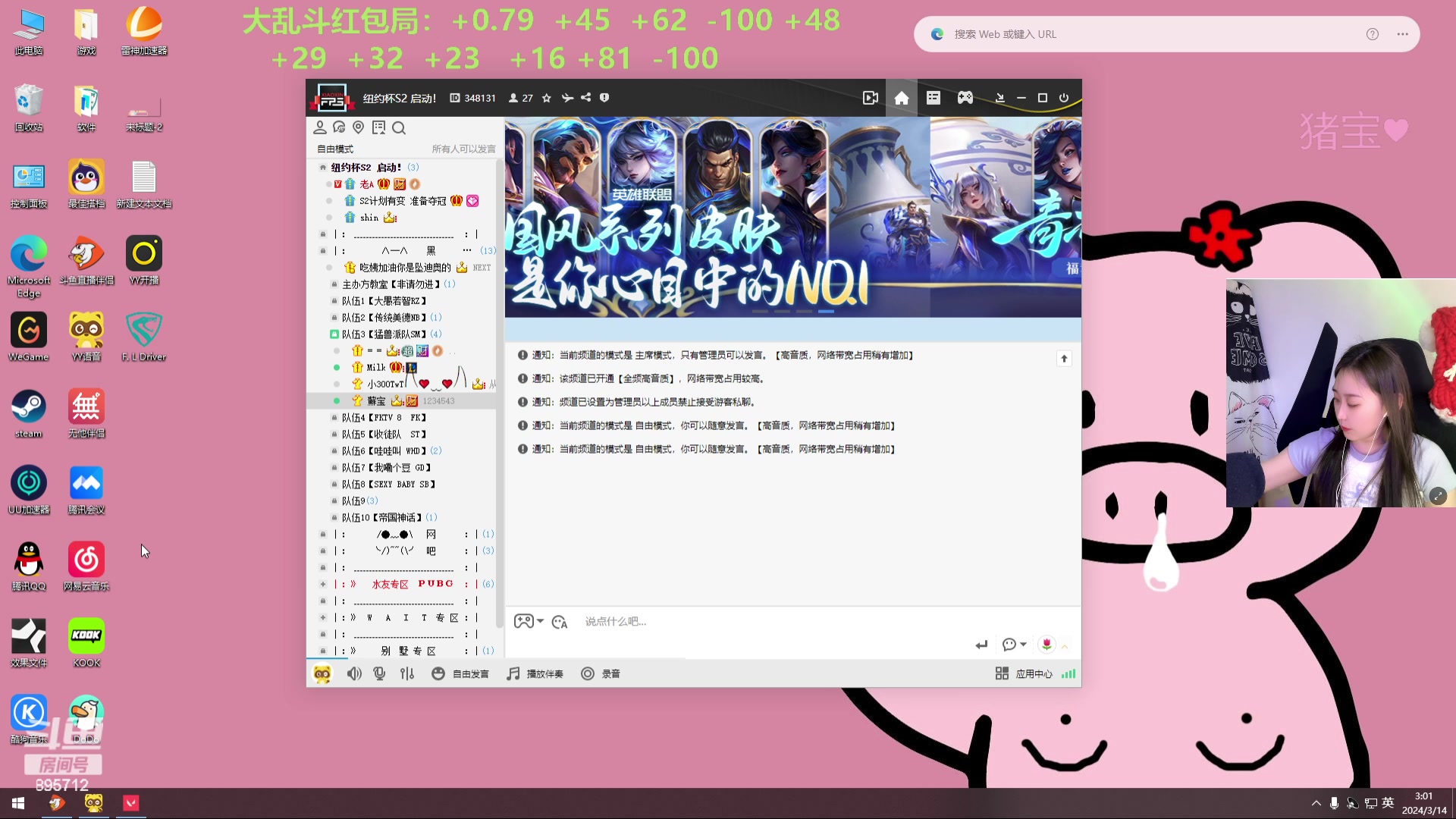
Task: Switch to the home tab in title bar
Action: click(x=901, y=97)
